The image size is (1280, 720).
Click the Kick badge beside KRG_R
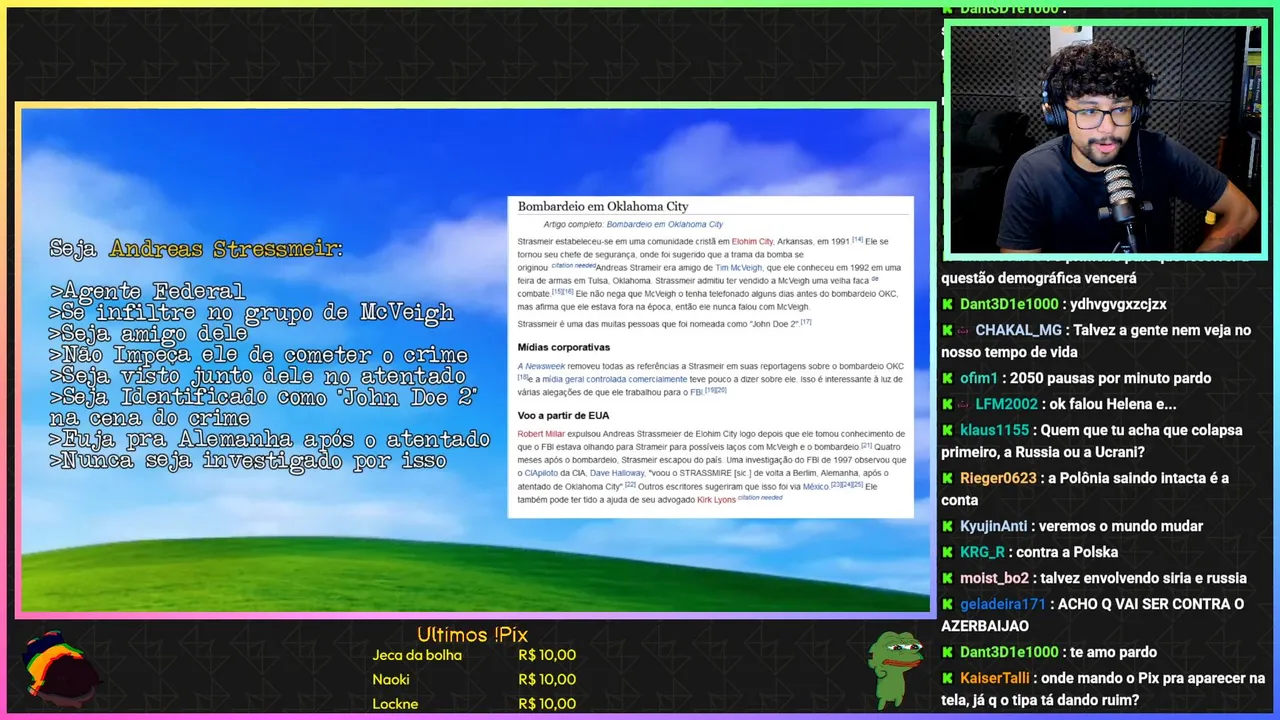click(x=947, y=552)
